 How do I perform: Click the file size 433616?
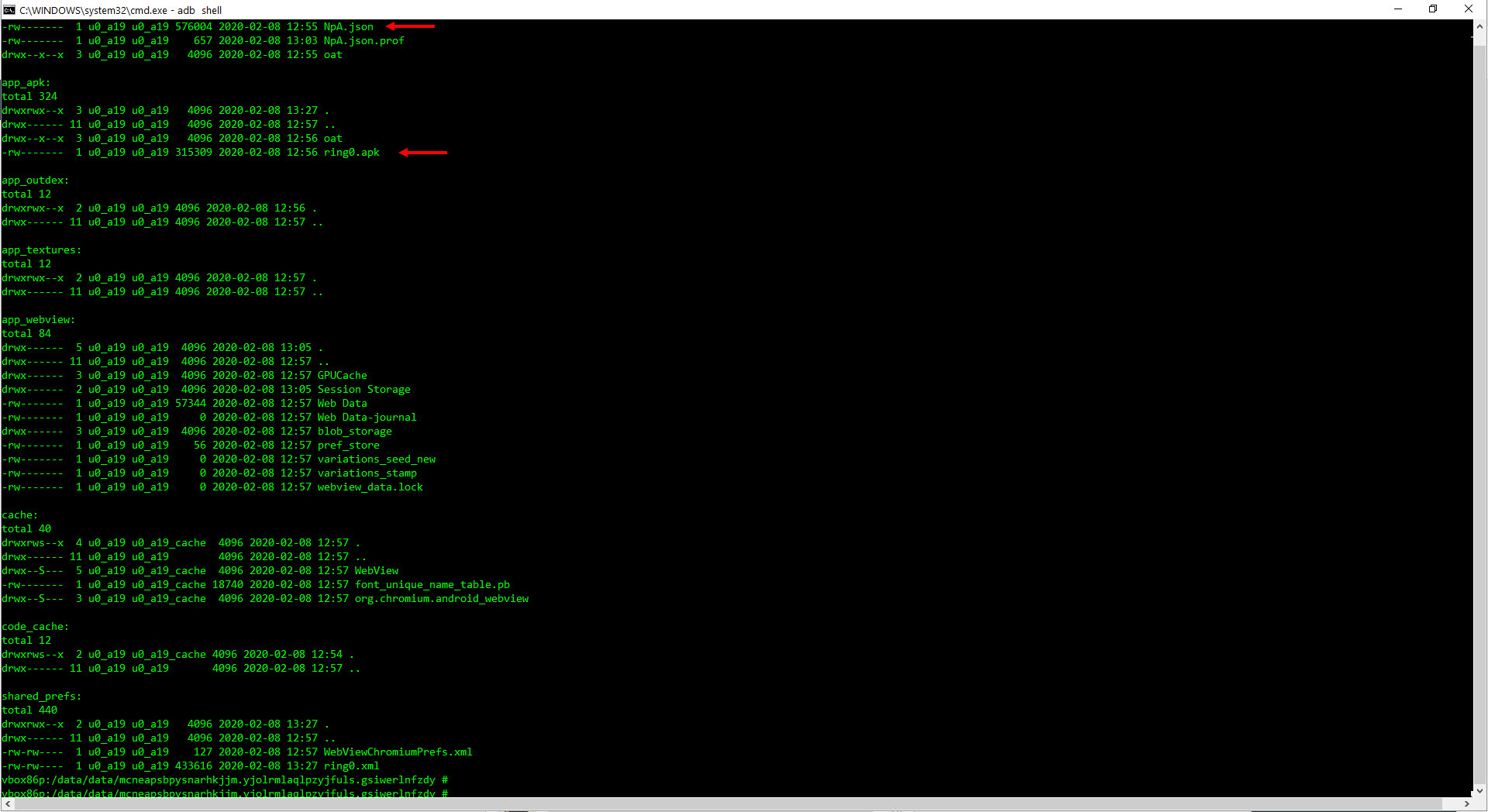pyautogui.click(x=194, y=766)
